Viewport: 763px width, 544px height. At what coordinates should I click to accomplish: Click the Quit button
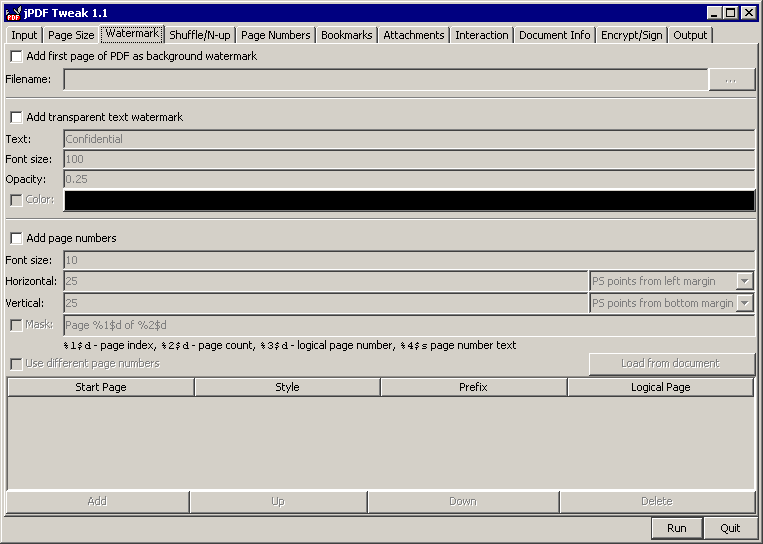click(729, 528)
